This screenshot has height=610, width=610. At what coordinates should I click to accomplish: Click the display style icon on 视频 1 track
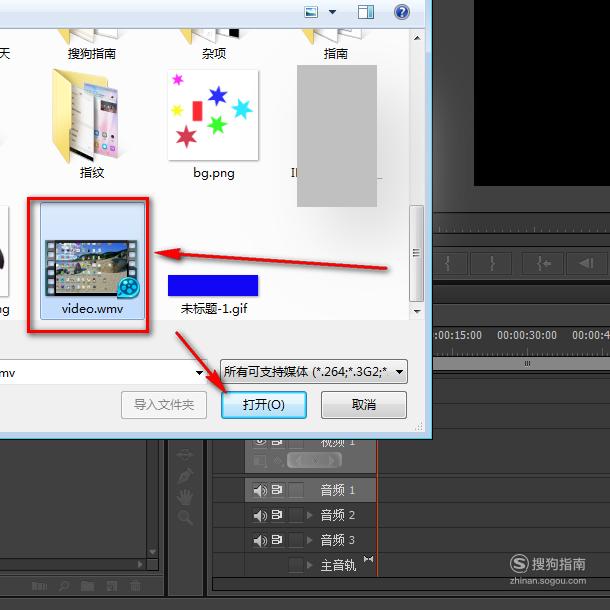(260, 461)
